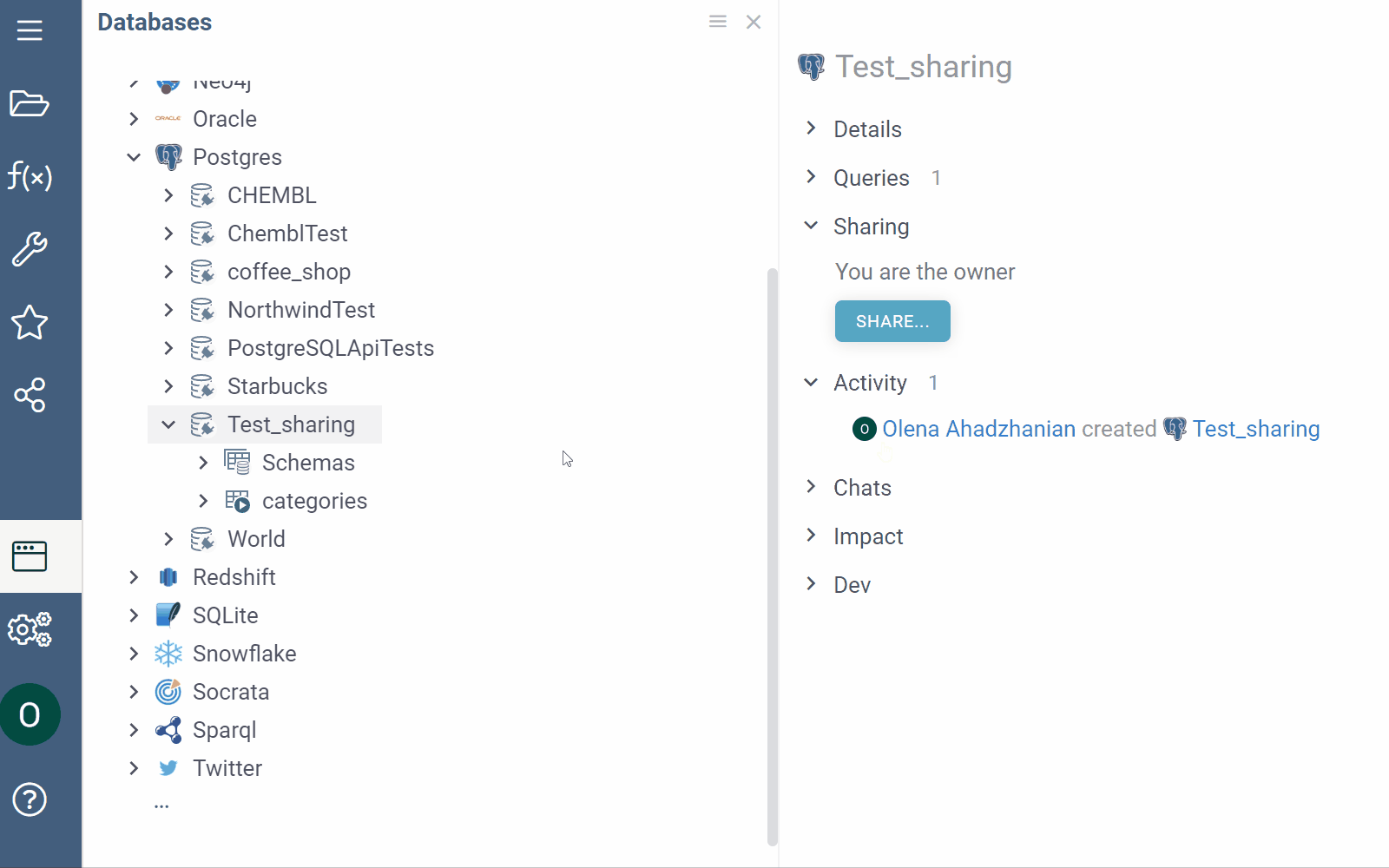This screenshot has width=1389, height=868.
Task: Click the user avatar O
Action: point(30,714)
